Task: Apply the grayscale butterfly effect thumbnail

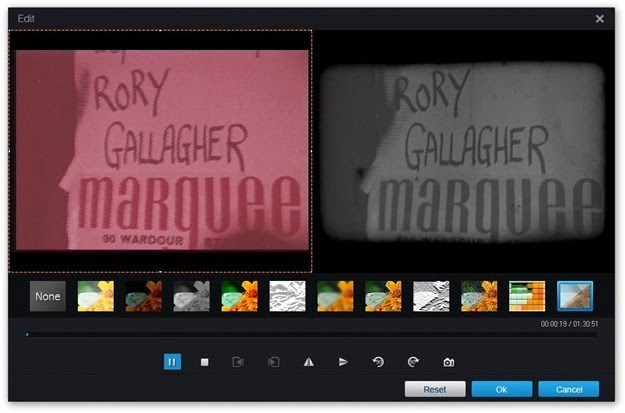Action: pyautogui.click(x=191, y=296)
